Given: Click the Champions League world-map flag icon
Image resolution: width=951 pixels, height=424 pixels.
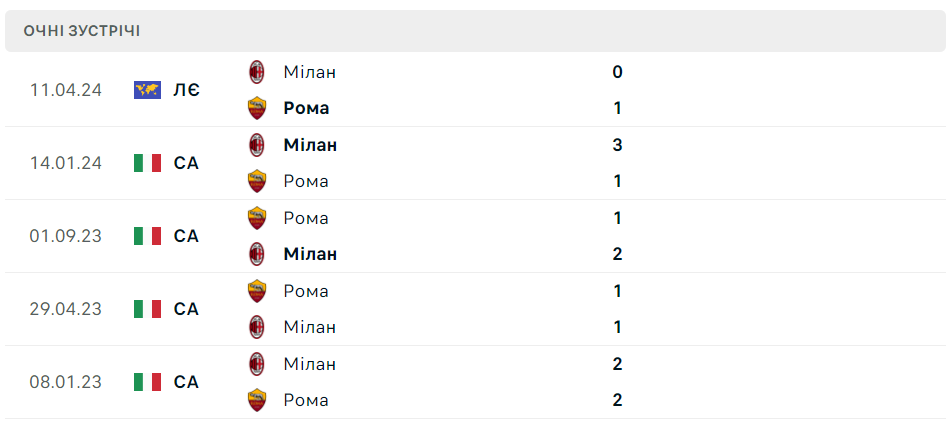Looking at the screenshot, I should click(147, 90).
